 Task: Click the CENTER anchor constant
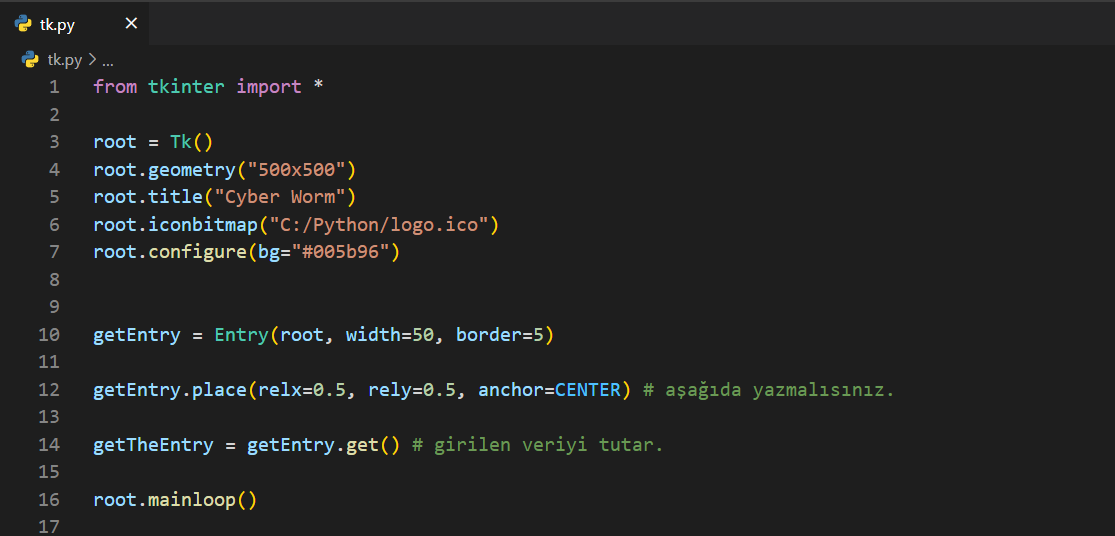click(588, 390)
